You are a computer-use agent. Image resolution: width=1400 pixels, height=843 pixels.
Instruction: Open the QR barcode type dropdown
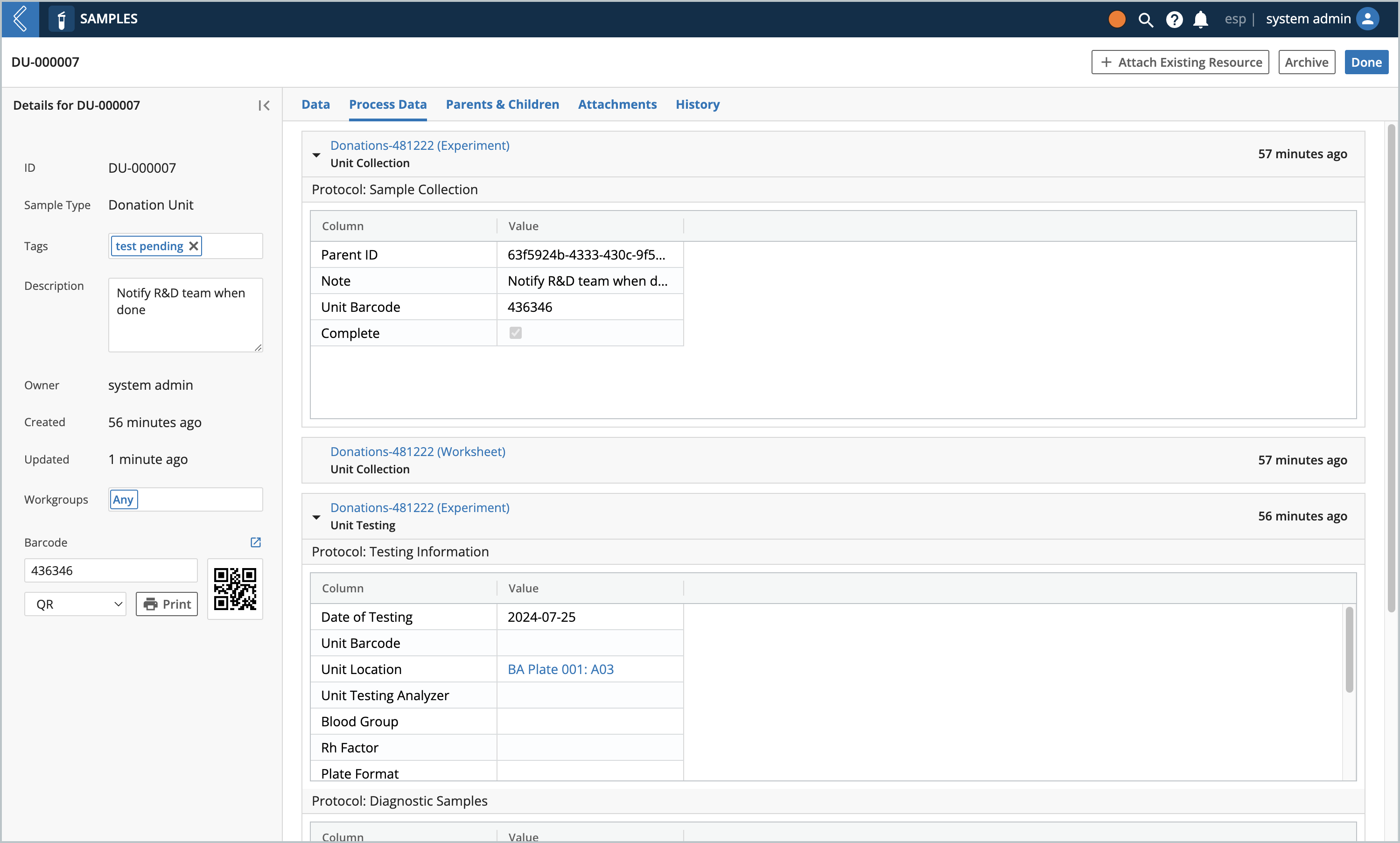pos(75,604)
